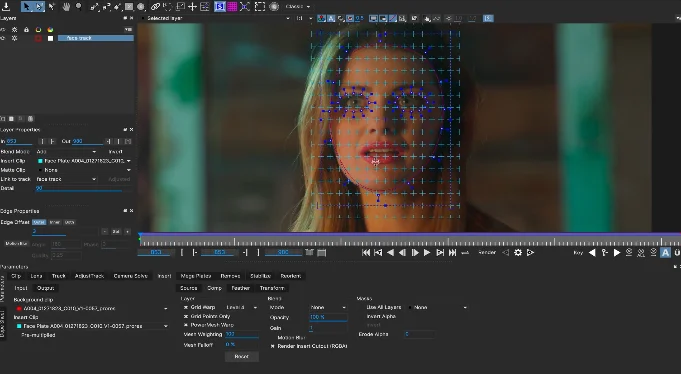Image resolution: width=681 pixels, height=374 pixels.
Task: Click the dashed-square area tool icon
Action: pos(260,7)
